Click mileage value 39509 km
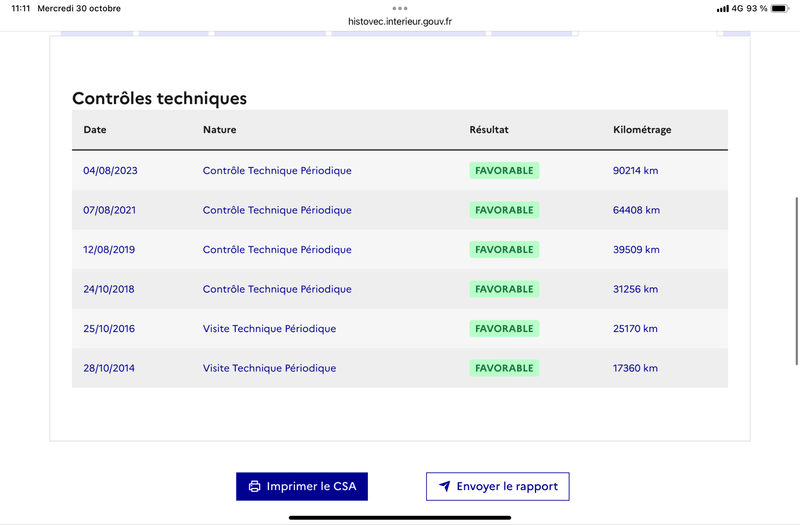This screenshot has width=800, height=525. [636, 249]
